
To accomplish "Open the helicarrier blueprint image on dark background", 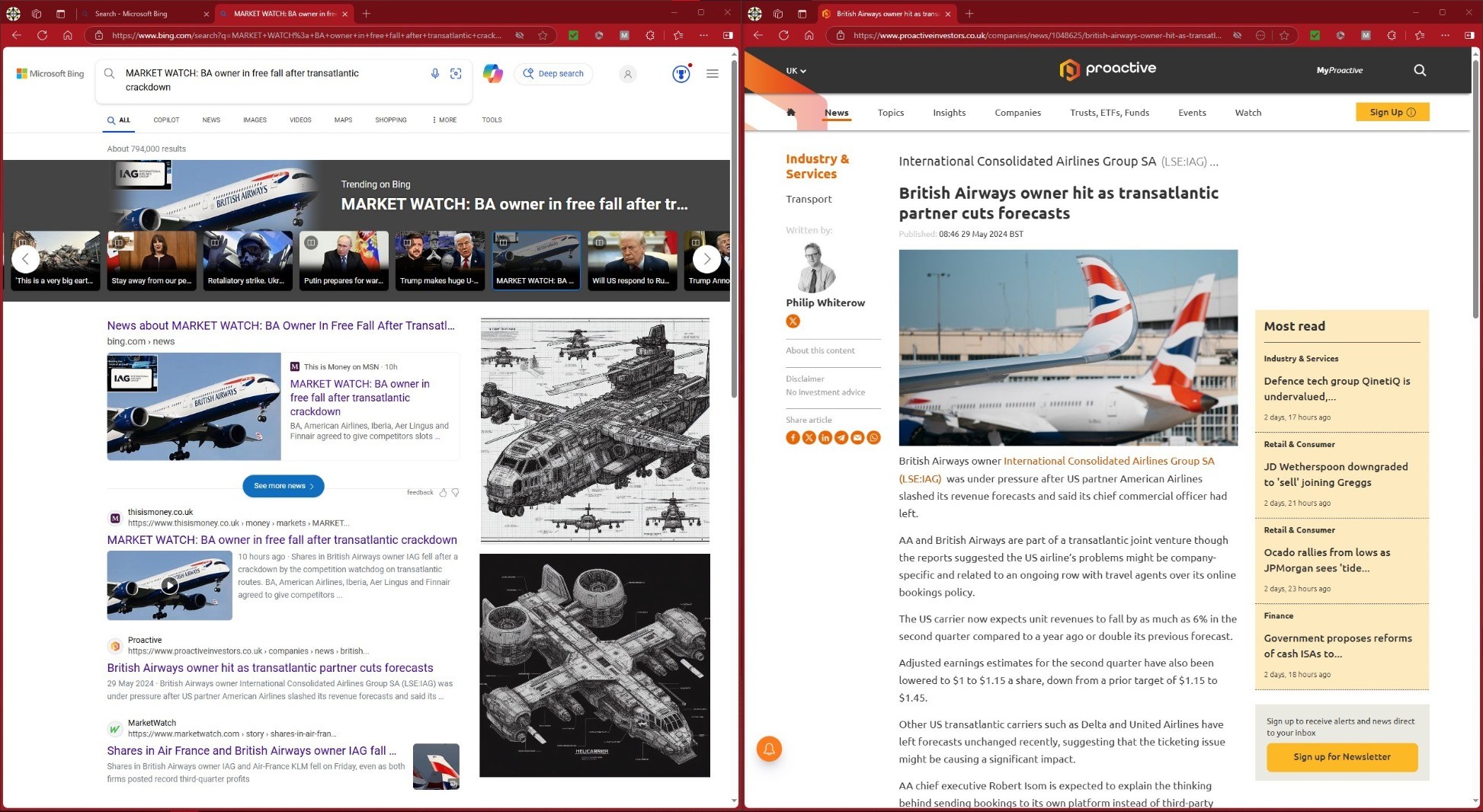I will (594, 665).
